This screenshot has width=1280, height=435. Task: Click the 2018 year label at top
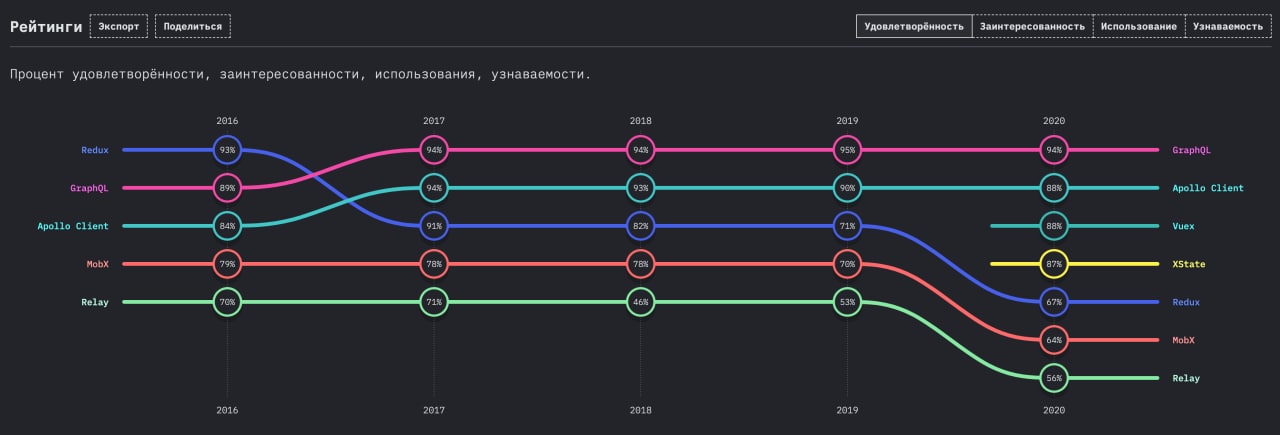pos(641,121)
